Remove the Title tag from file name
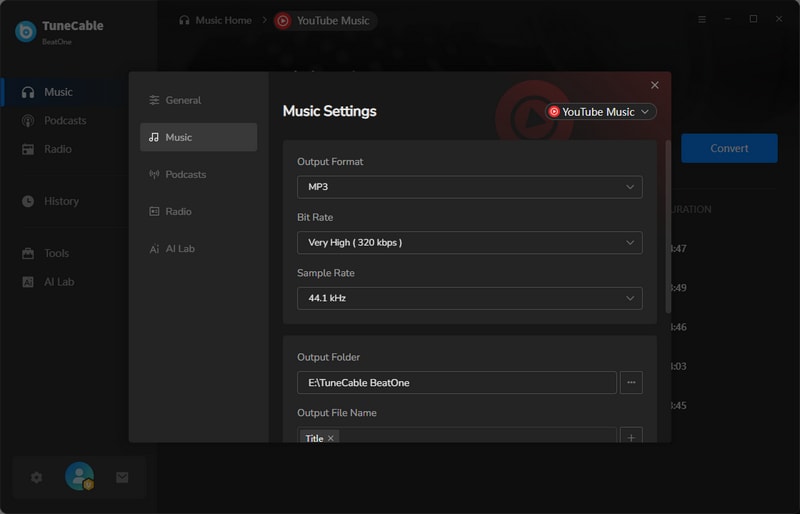This screenshot has height=514, width=800. (331, 438)
